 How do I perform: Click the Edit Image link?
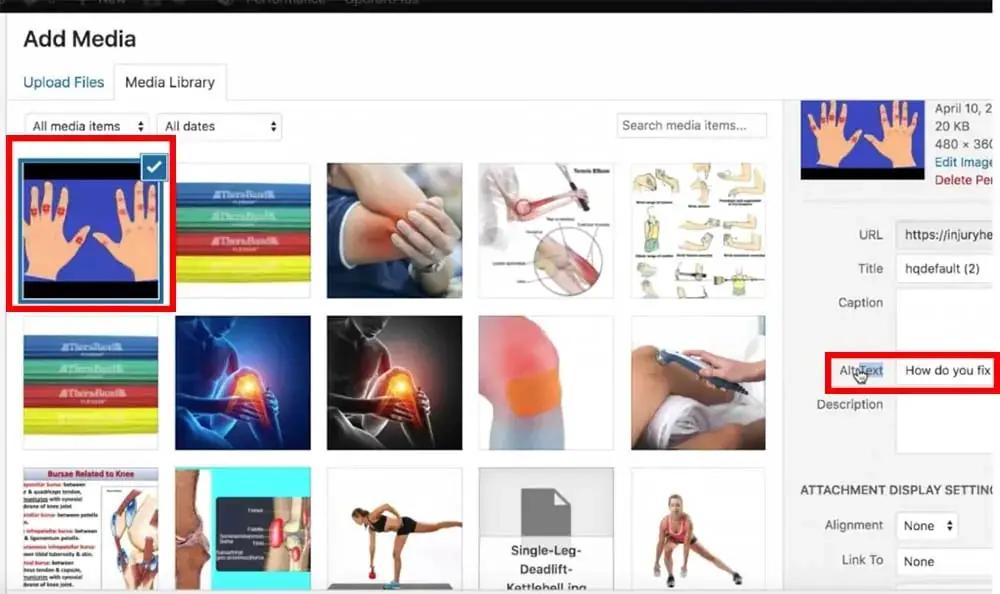coord(963,162)
